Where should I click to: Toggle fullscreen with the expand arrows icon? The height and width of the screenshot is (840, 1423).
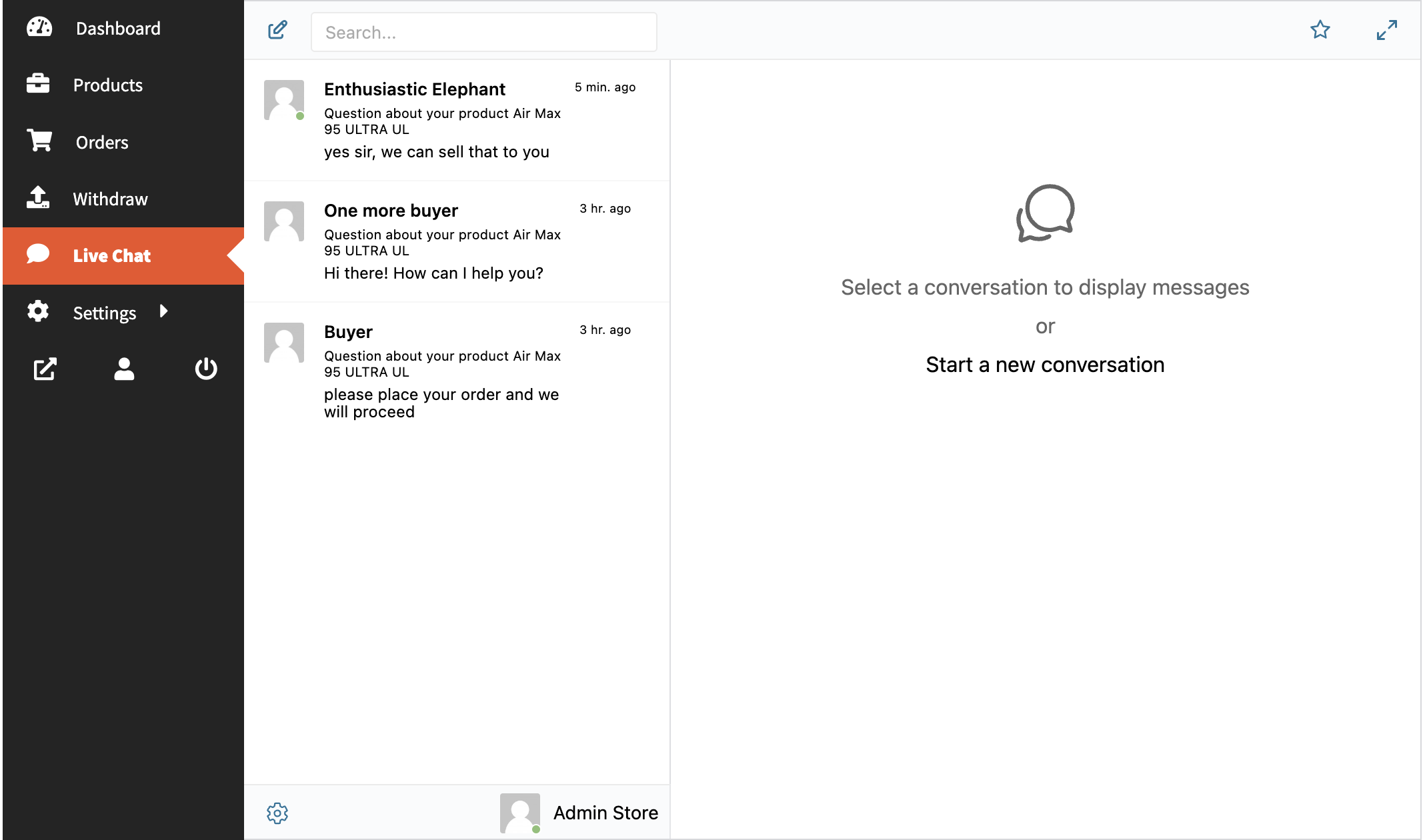(1387, 30)
